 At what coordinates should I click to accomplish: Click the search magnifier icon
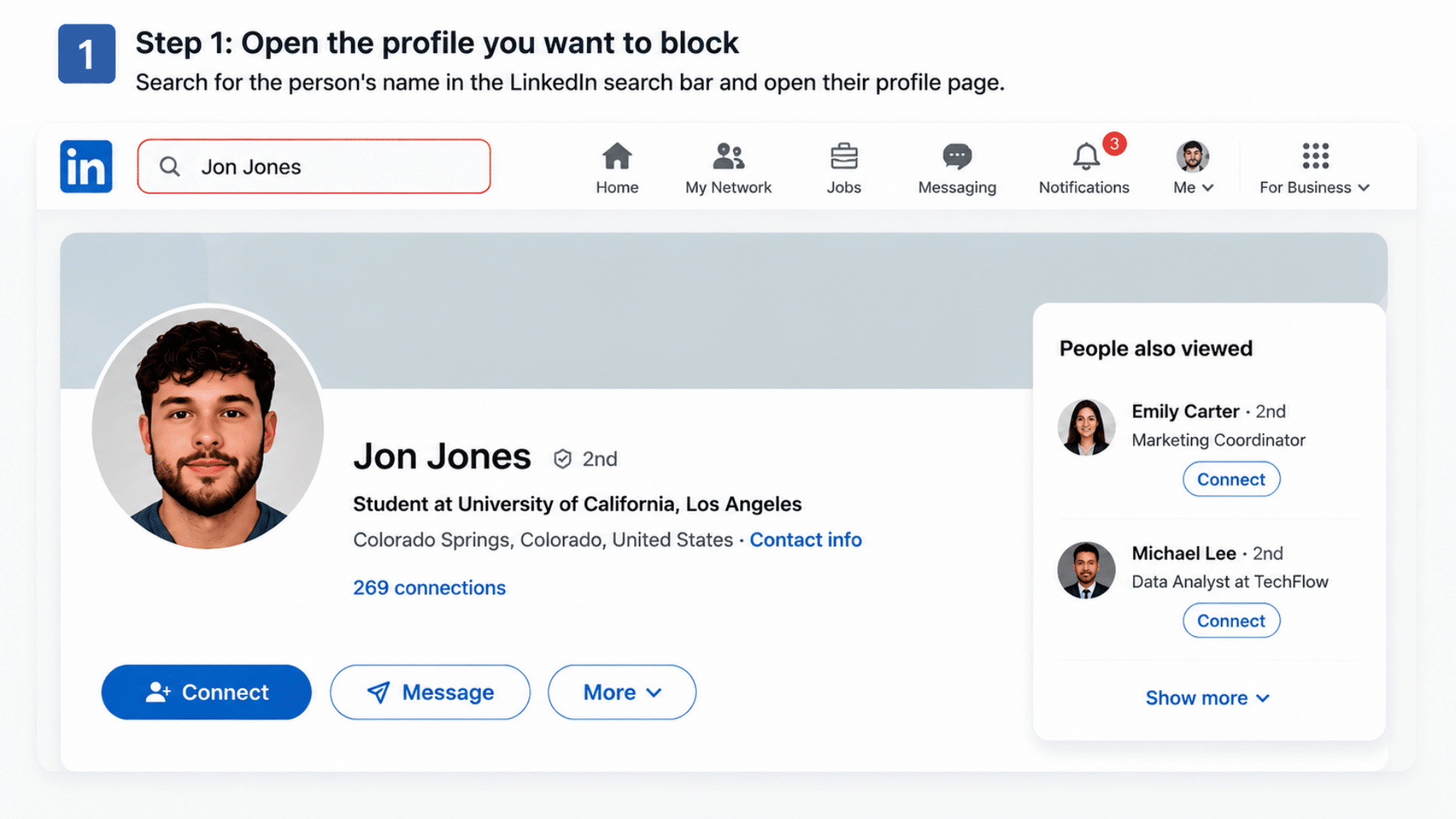click(x=170, y=166)
